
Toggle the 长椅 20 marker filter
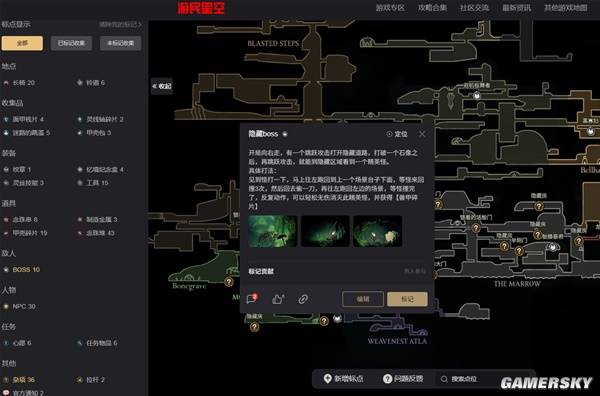(20, 83)
